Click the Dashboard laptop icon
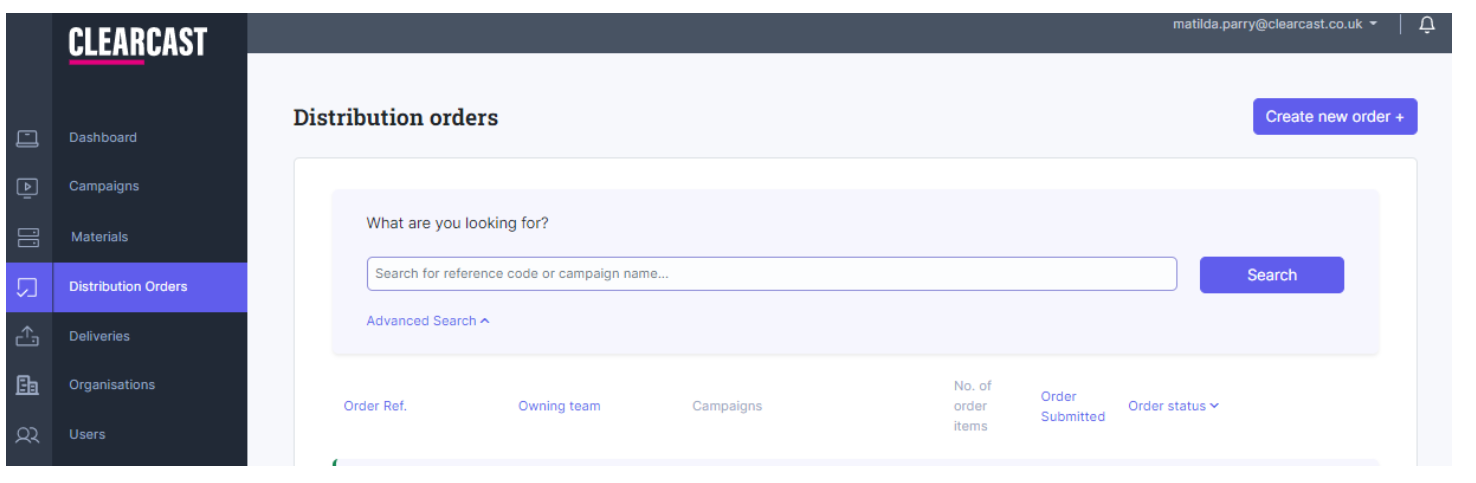Screen dimensions: 1476x483 27,138
